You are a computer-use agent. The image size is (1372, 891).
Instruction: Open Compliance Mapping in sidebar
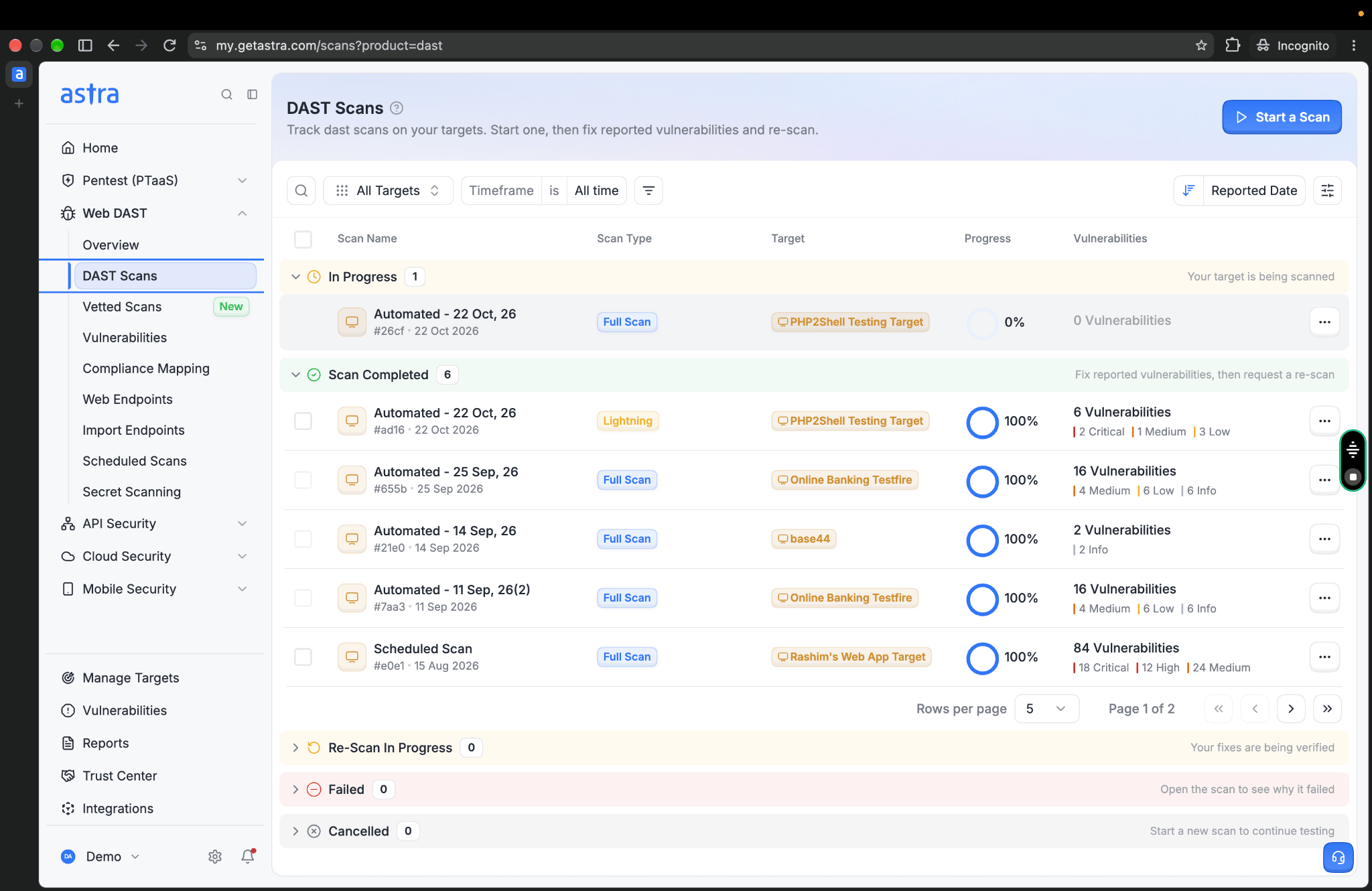pos(146,368)
